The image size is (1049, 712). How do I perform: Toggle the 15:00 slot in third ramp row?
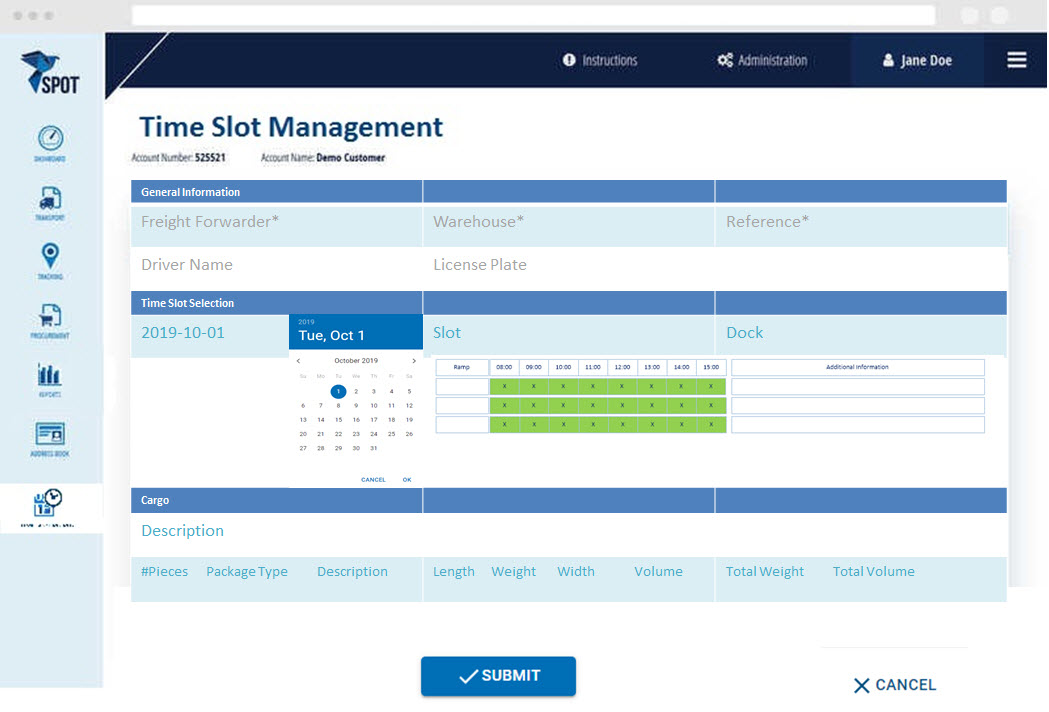[711, 425]
